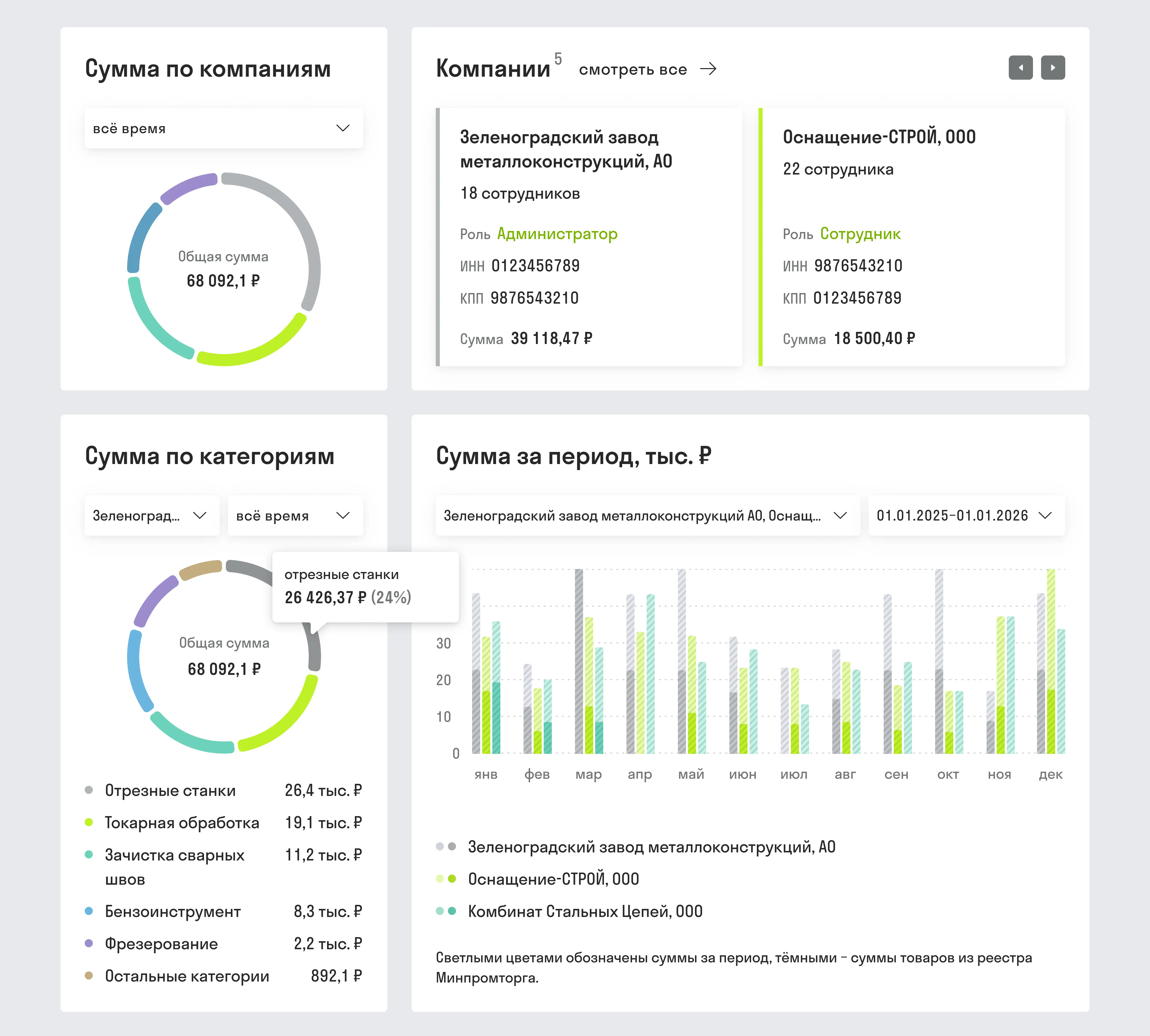Click the 'сен' month label
1150x1036 pixels.
(897, 774)
